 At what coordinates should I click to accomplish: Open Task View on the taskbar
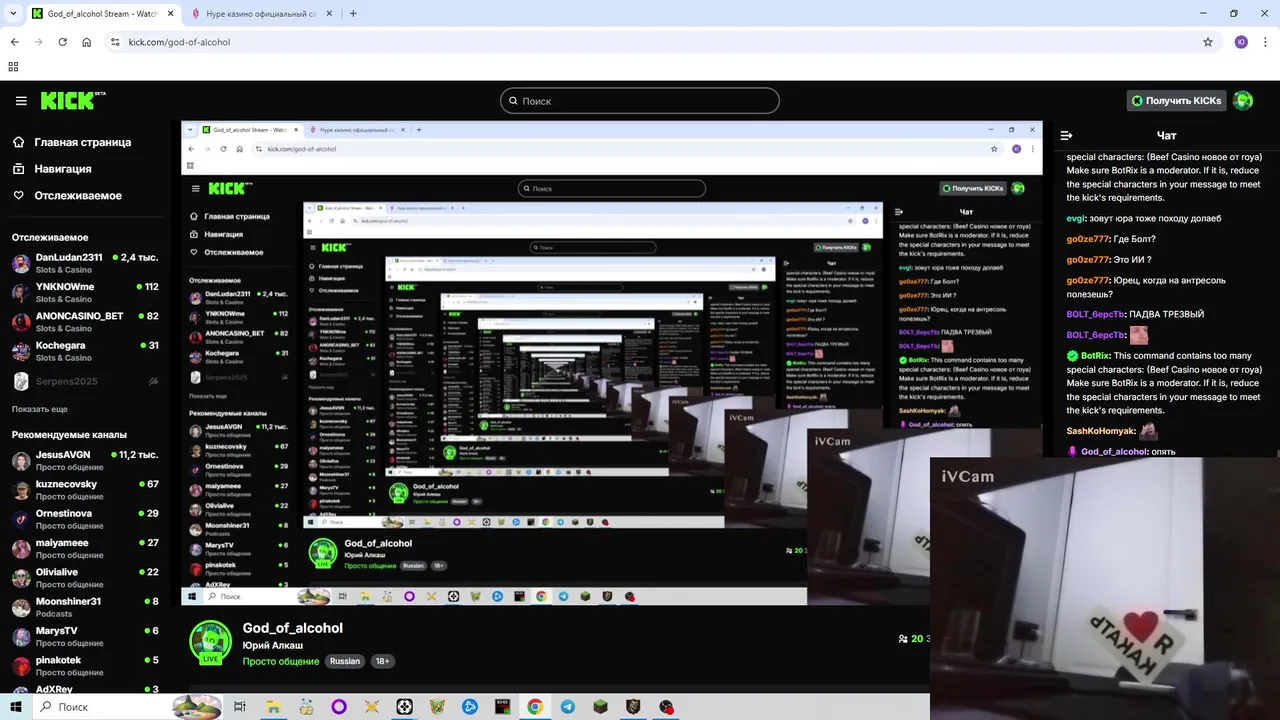tap(240, 707)
